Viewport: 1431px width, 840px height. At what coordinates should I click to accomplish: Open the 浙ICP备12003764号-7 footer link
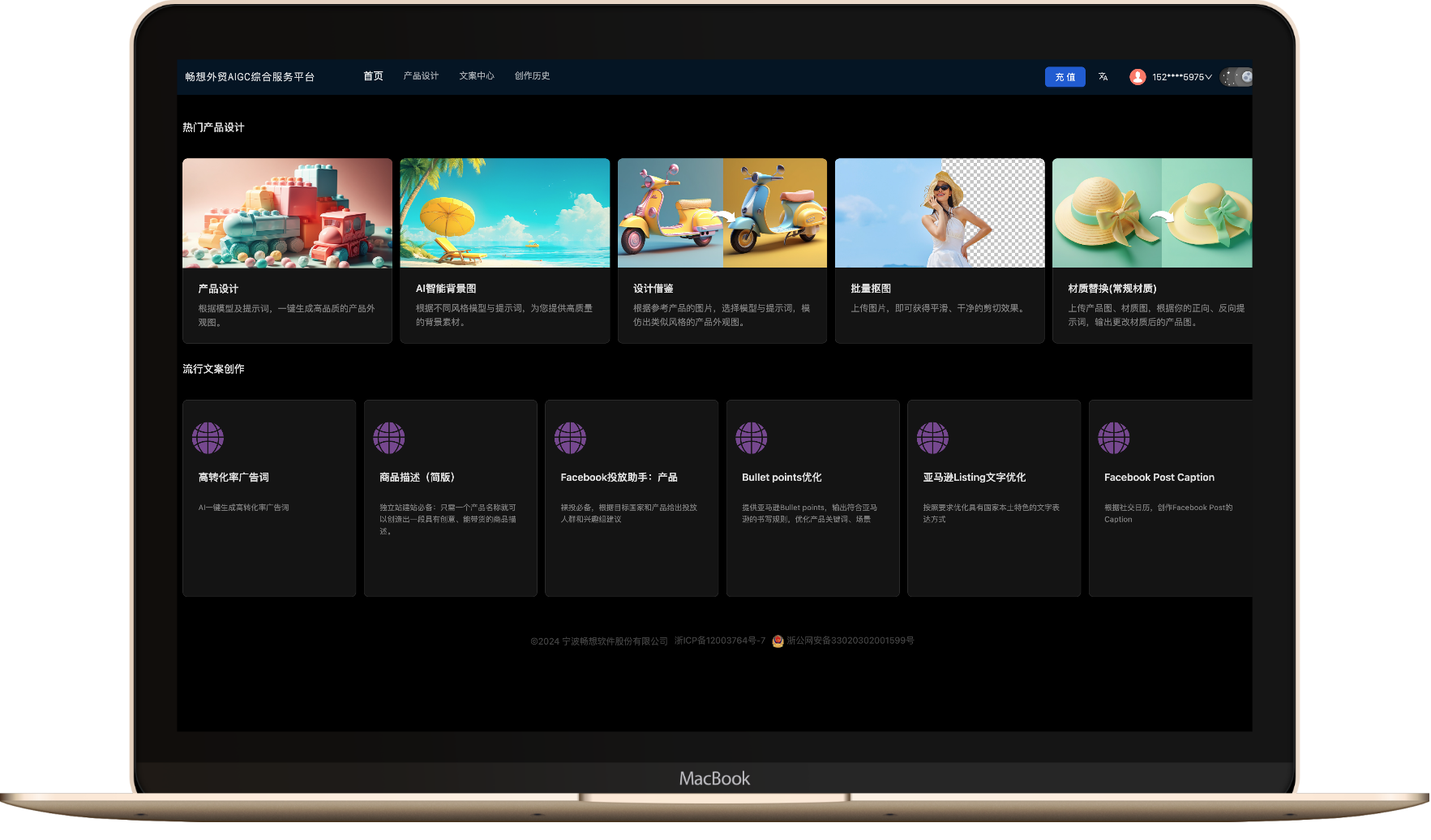[720, 641]
